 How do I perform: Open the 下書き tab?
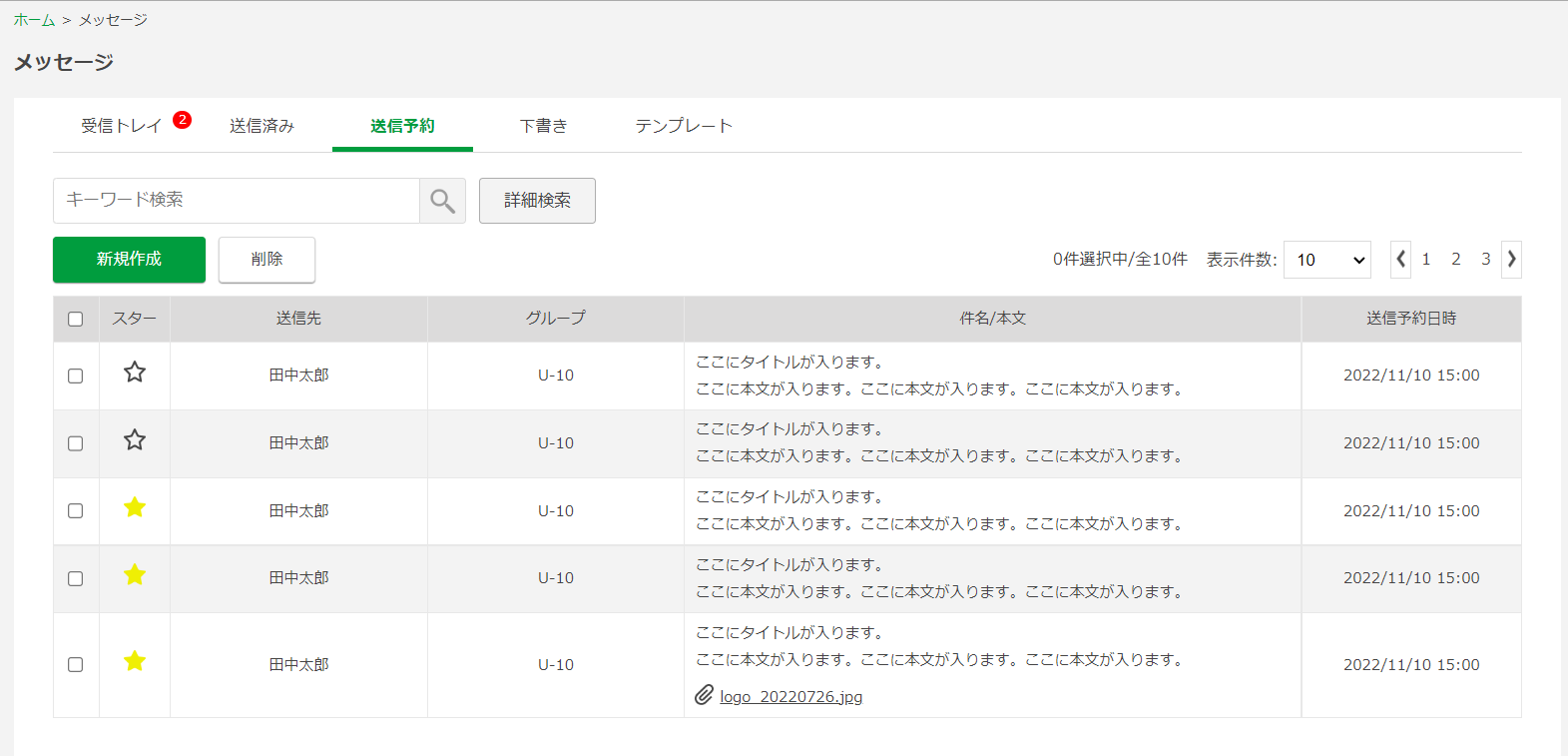click(x=543, y=126)
